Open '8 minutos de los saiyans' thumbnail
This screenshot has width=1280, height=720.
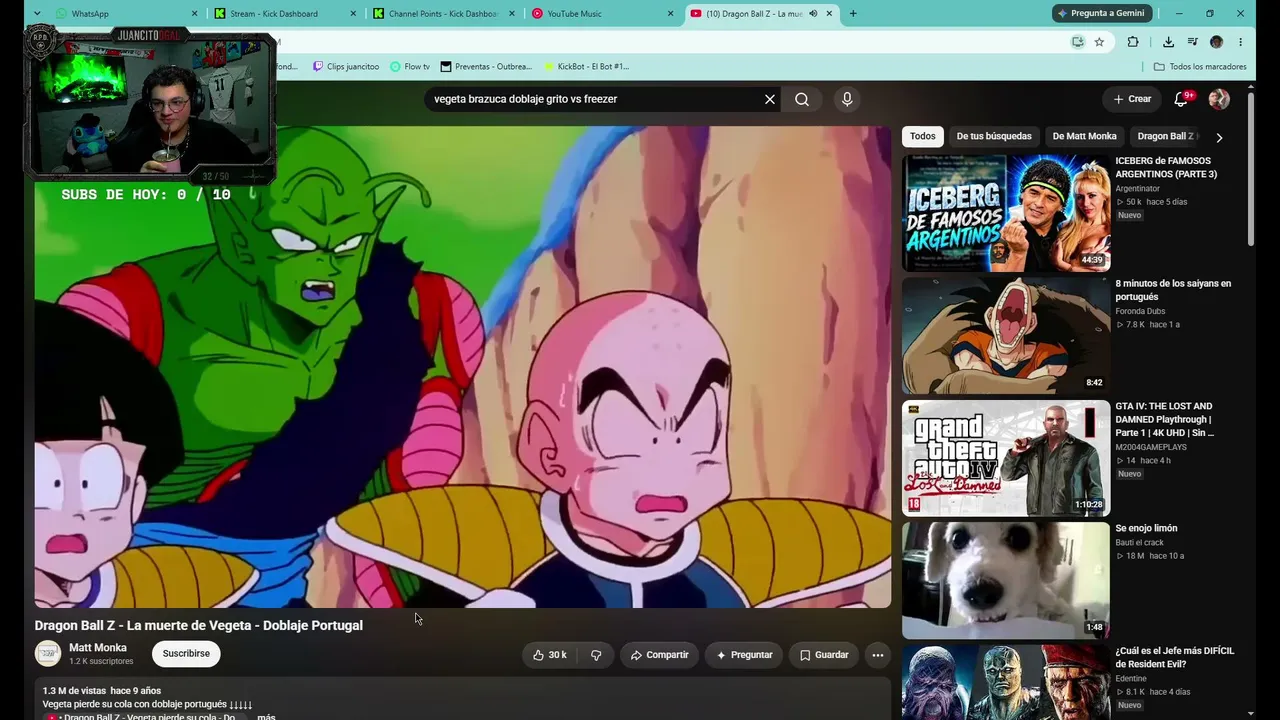point(1006,336)
